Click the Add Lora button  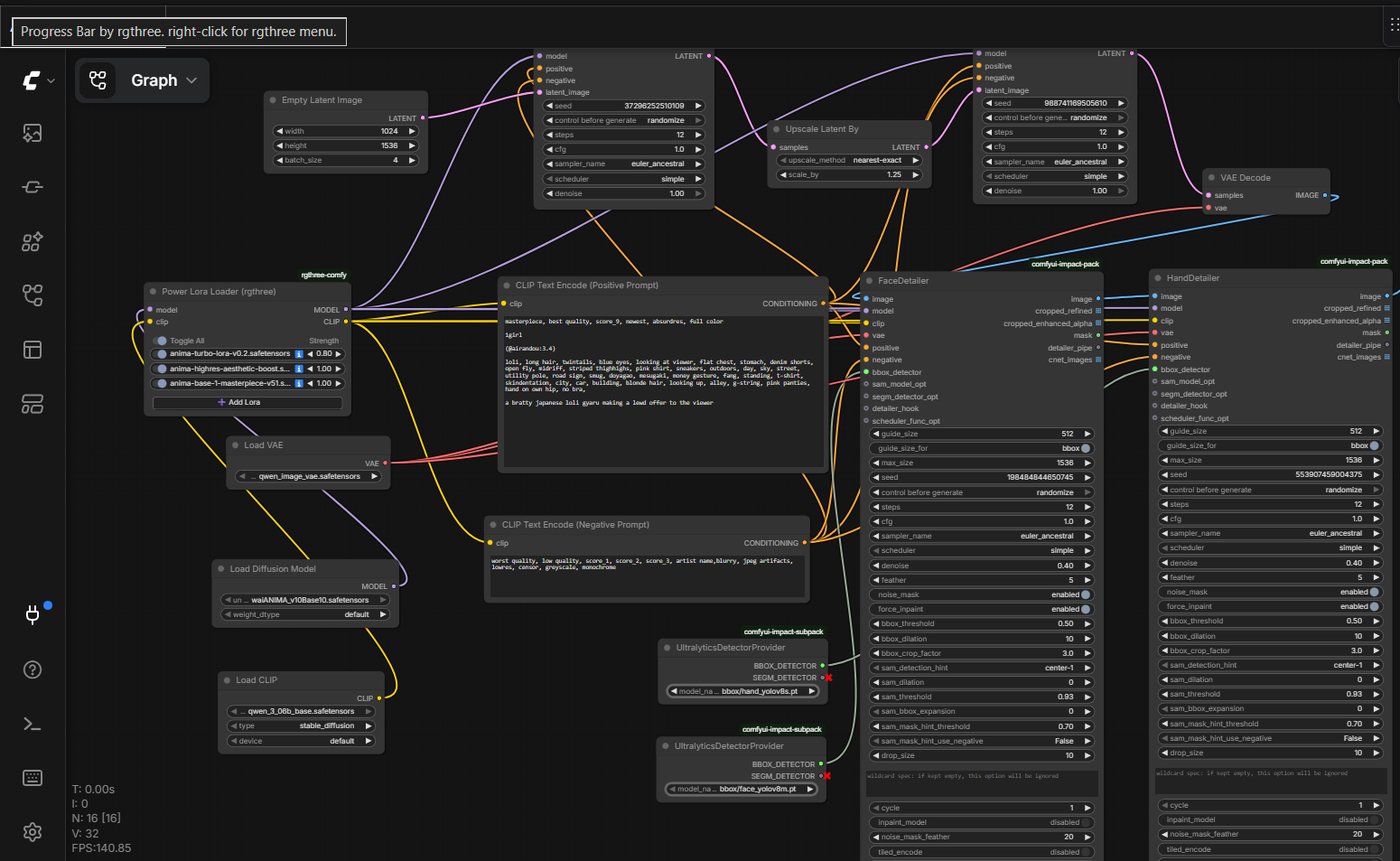coord(247,402)
